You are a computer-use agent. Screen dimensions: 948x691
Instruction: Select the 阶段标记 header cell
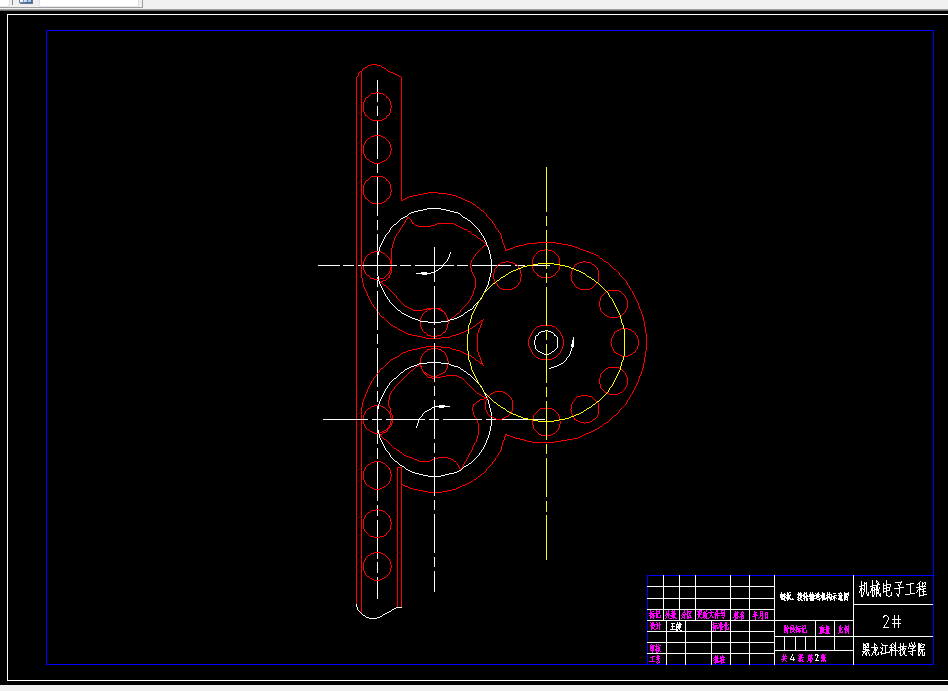click(x=795, y=629)
